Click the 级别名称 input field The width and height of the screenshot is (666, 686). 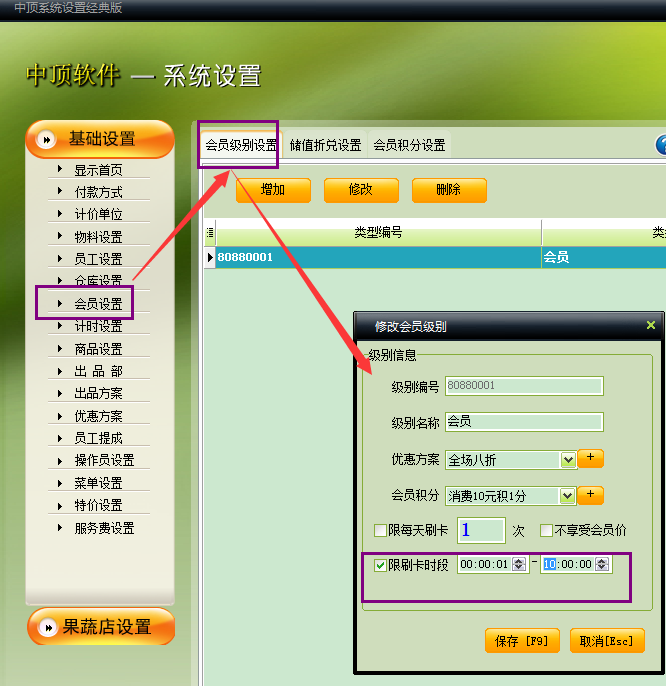pos(524,422)
